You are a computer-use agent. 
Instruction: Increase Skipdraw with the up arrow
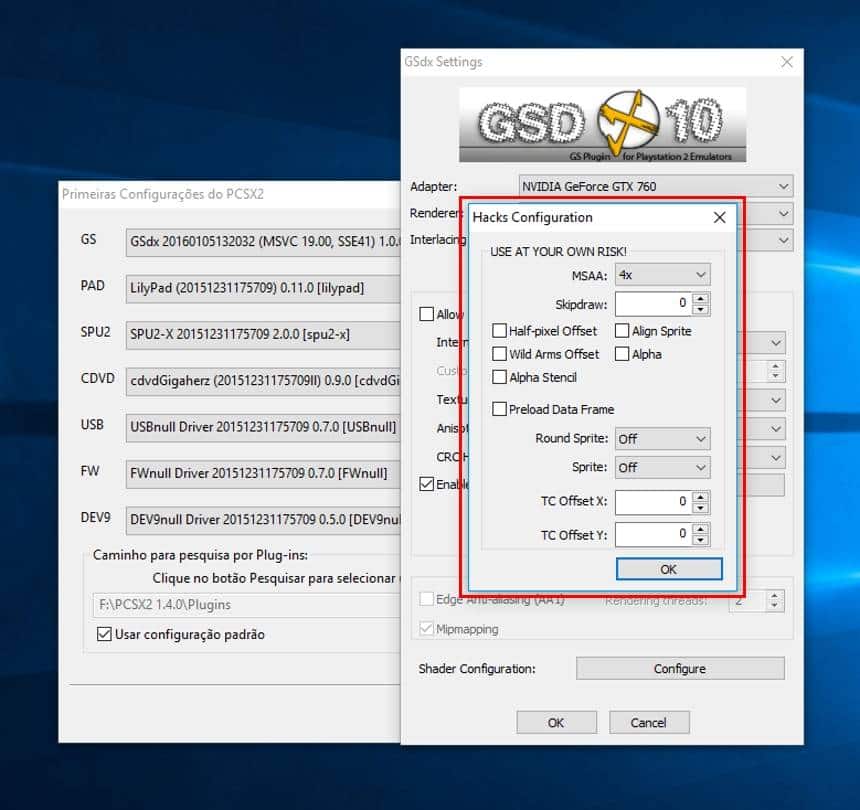[701, 298]
